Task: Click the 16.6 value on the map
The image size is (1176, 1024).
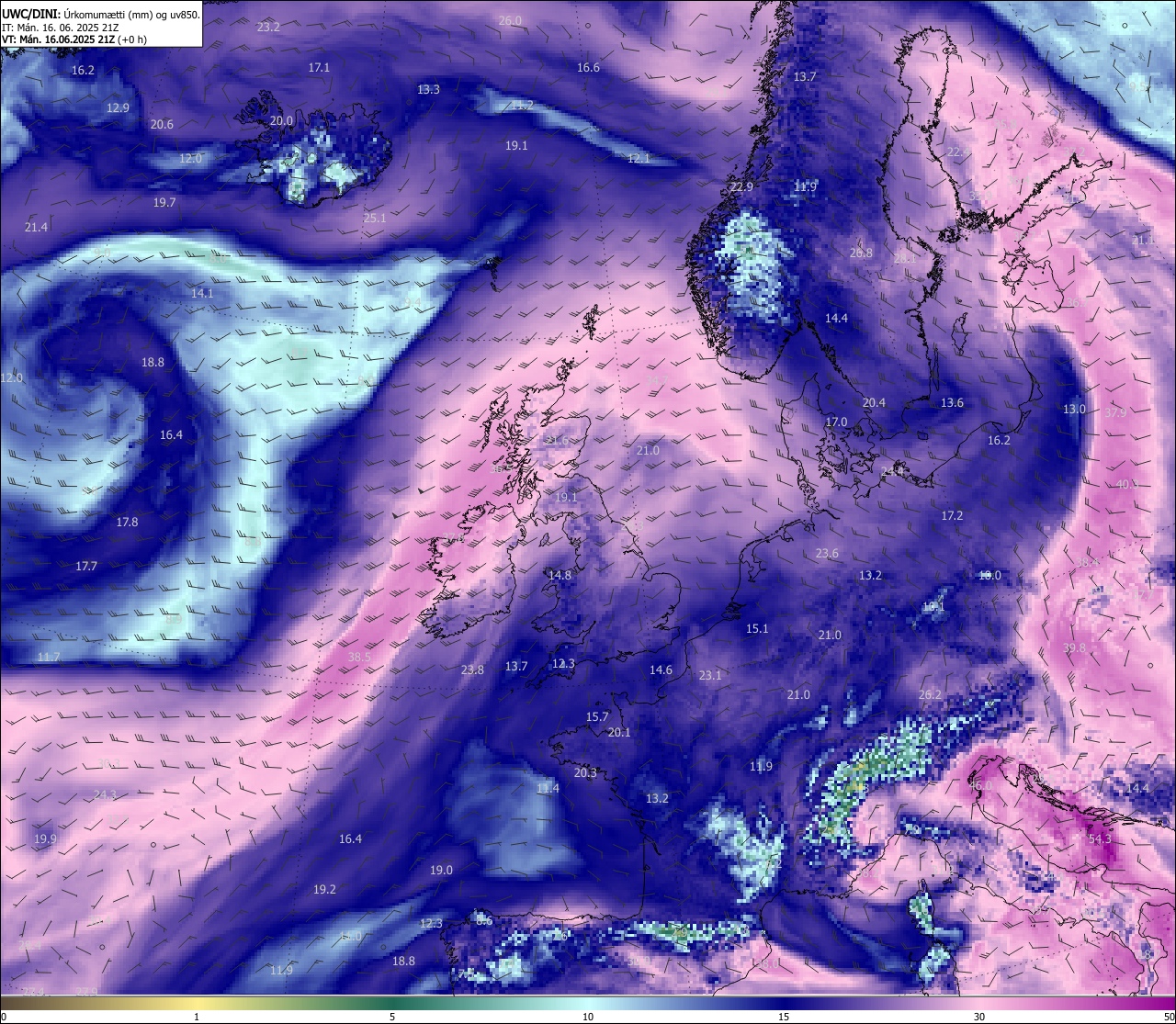Action: click(588, 67)
